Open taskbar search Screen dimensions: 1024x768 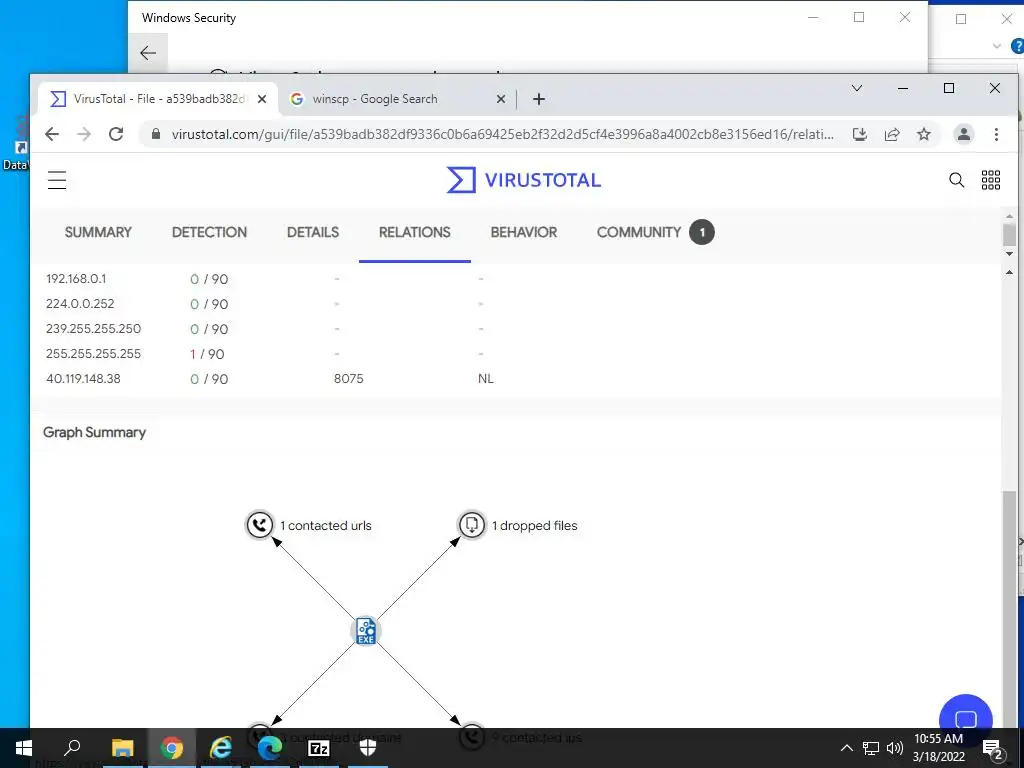pos(72,748)
